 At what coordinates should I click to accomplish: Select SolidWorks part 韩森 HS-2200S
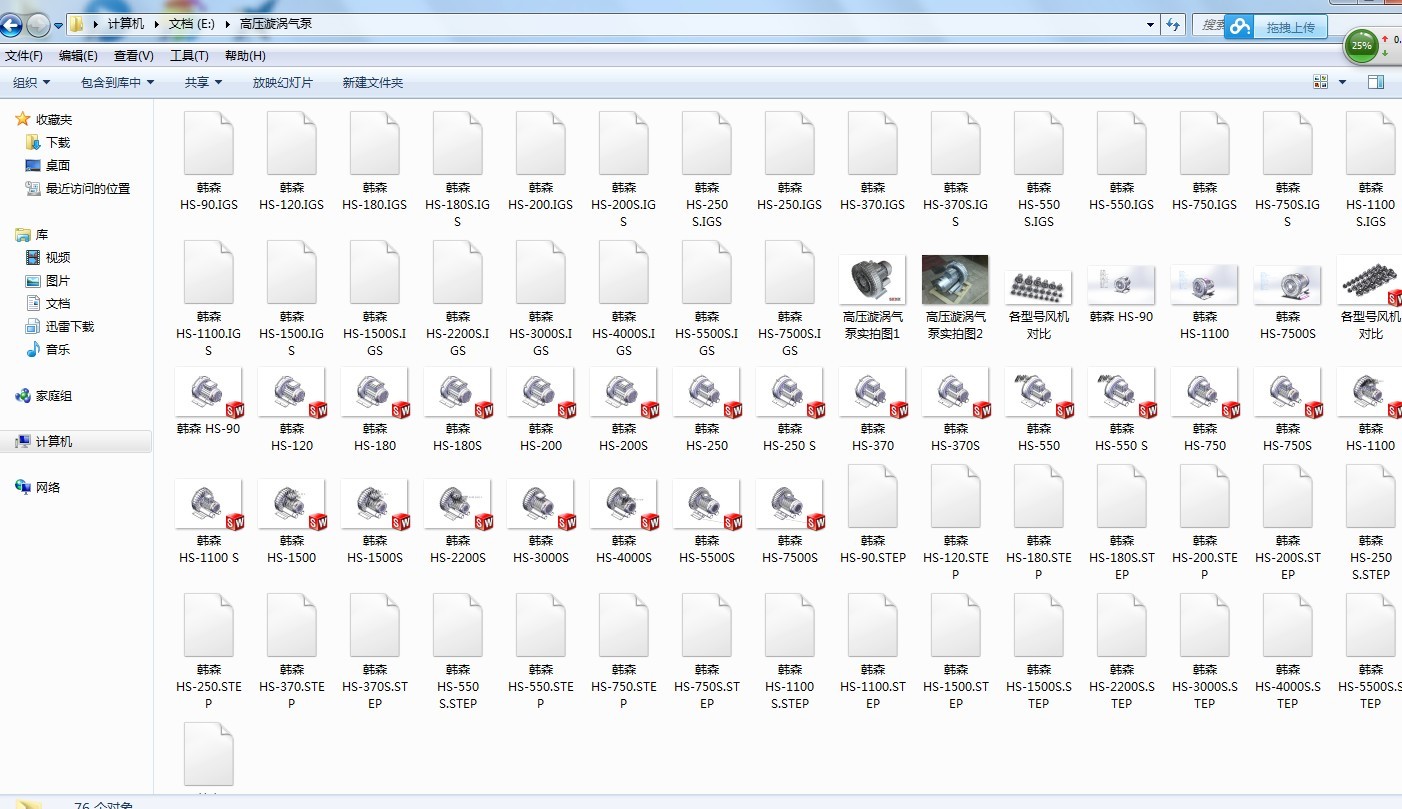[x=458, y=522]
